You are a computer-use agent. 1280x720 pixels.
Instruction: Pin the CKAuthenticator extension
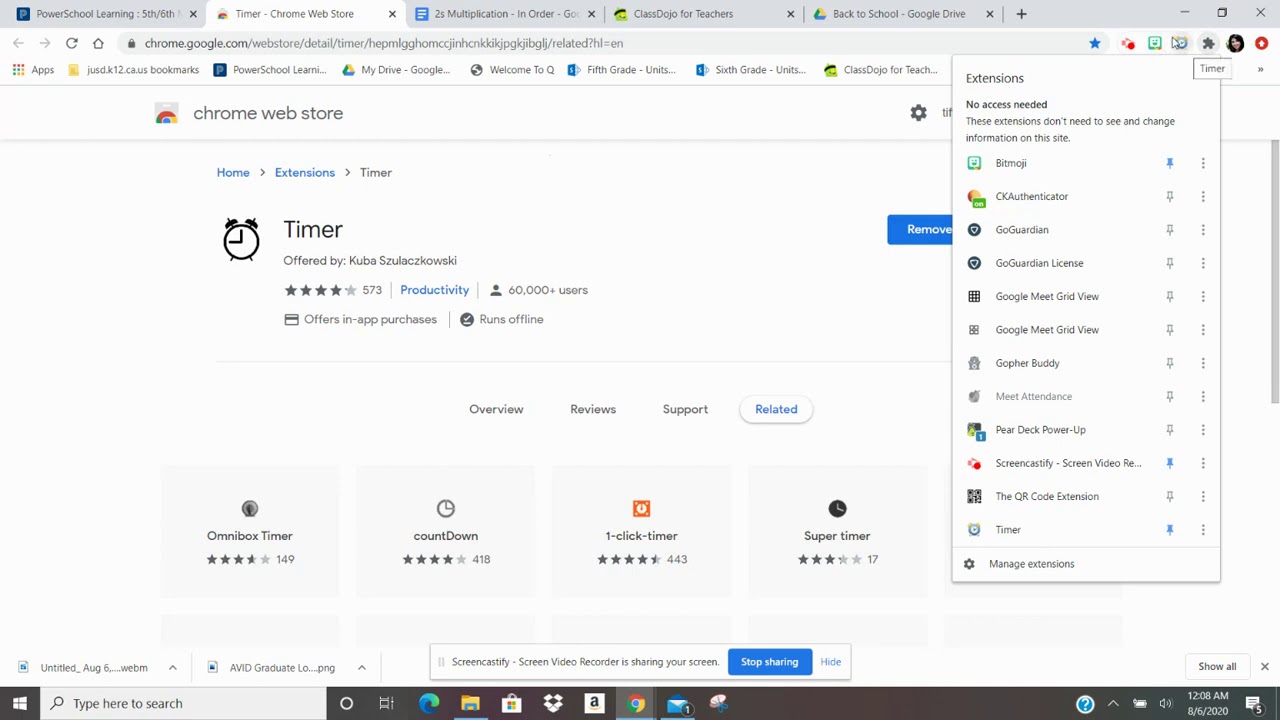click(x=1169, y=197)
